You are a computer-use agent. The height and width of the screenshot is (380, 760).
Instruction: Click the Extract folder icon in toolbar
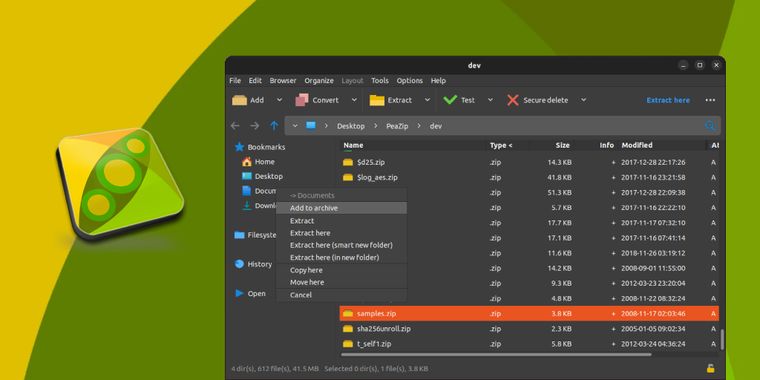(x=377, y=100)
